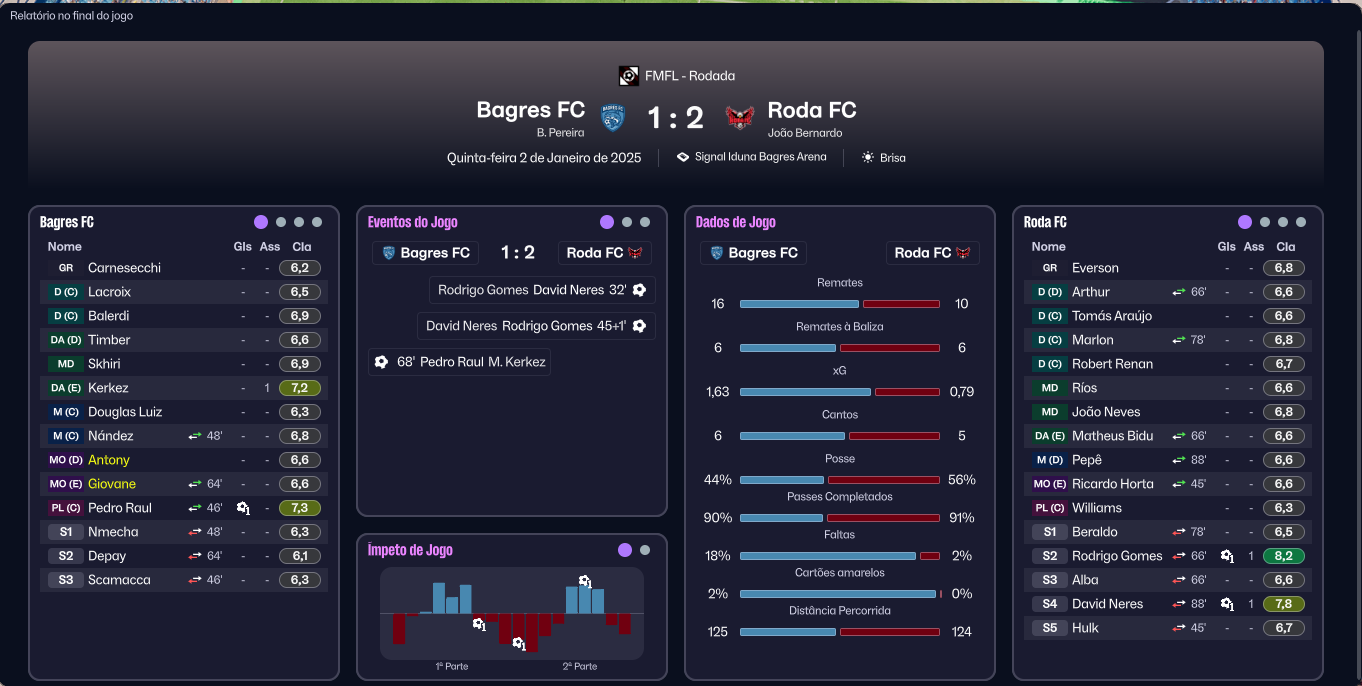Click the goal ball icon on Rodrigo Gomes 32' event
Viewport: 1362px width, 686px height.
(639, 290)
